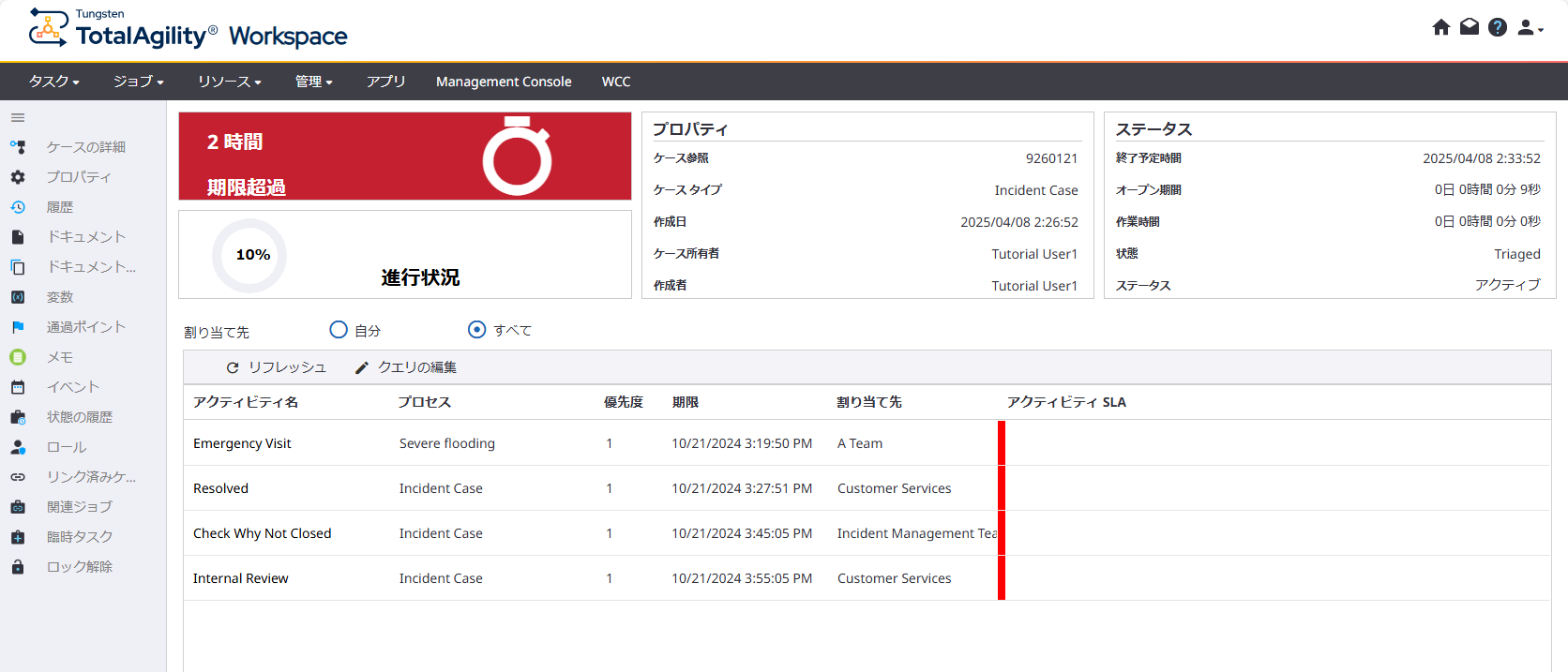Open the WCC menu item
The height and width of the screenshot is (672, 1568).
(x=616, y=82)
